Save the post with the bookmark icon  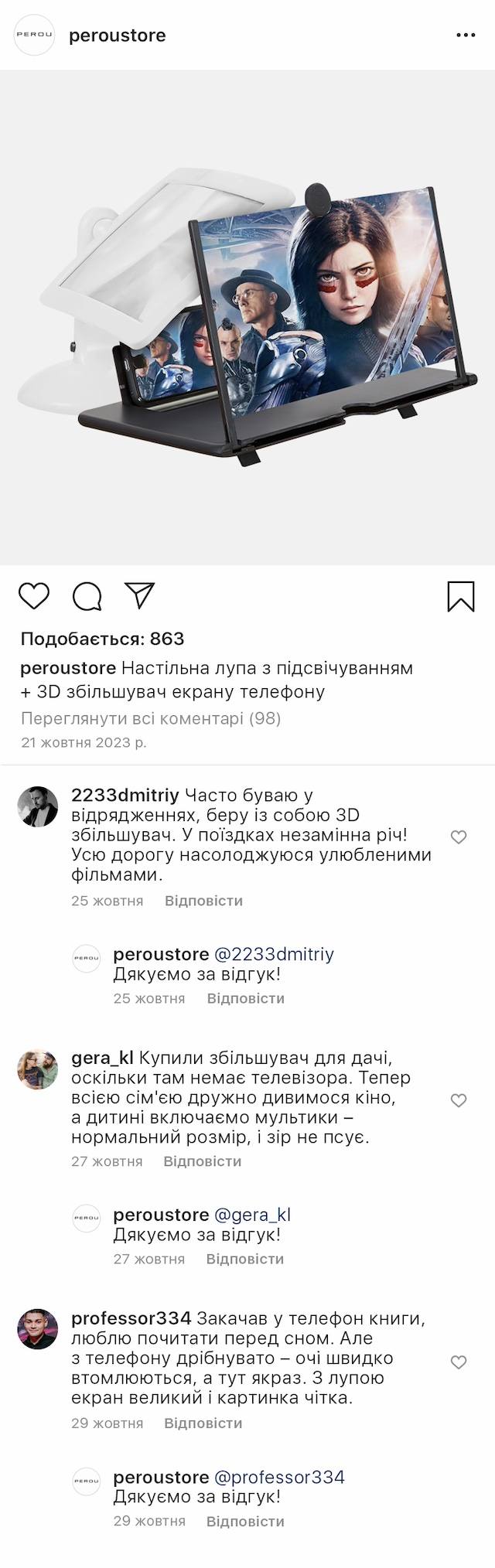(461, 596)
